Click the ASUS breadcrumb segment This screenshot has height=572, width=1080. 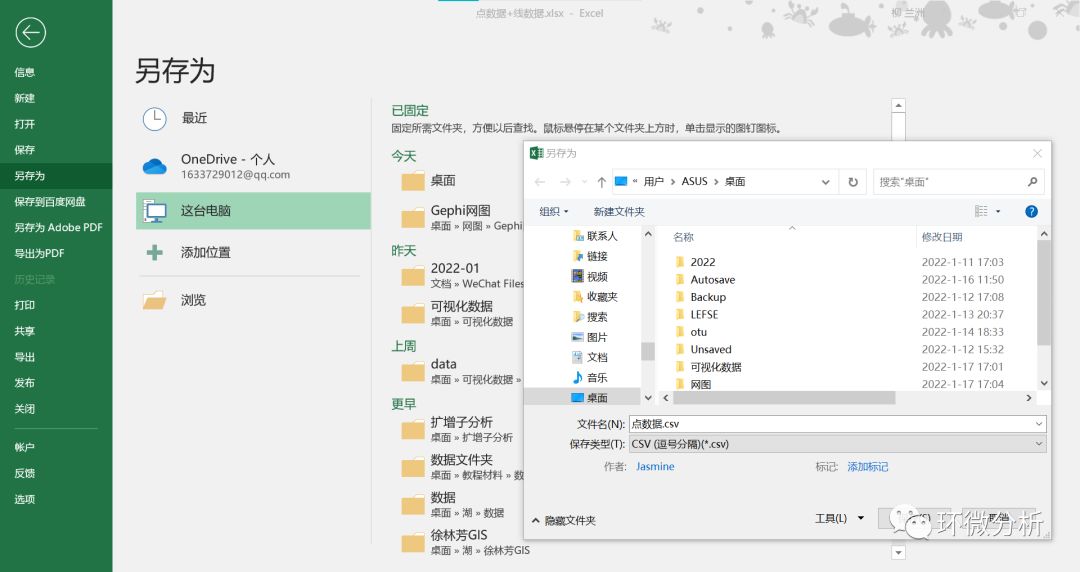(694, 181)
